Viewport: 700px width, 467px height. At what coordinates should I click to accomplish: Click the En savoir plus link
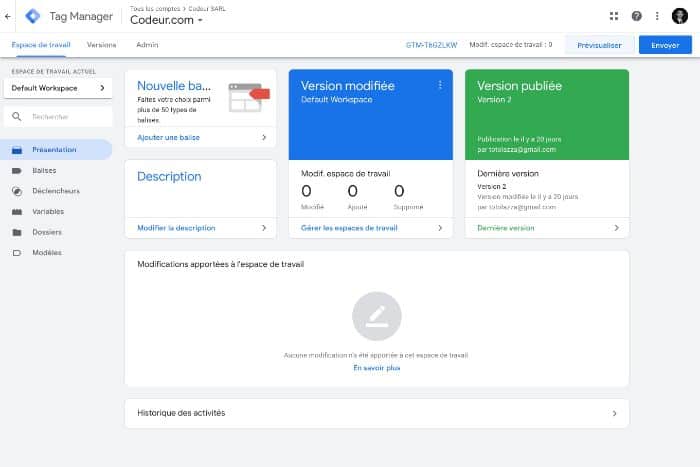pyautogui.click(x=376, y=368)
